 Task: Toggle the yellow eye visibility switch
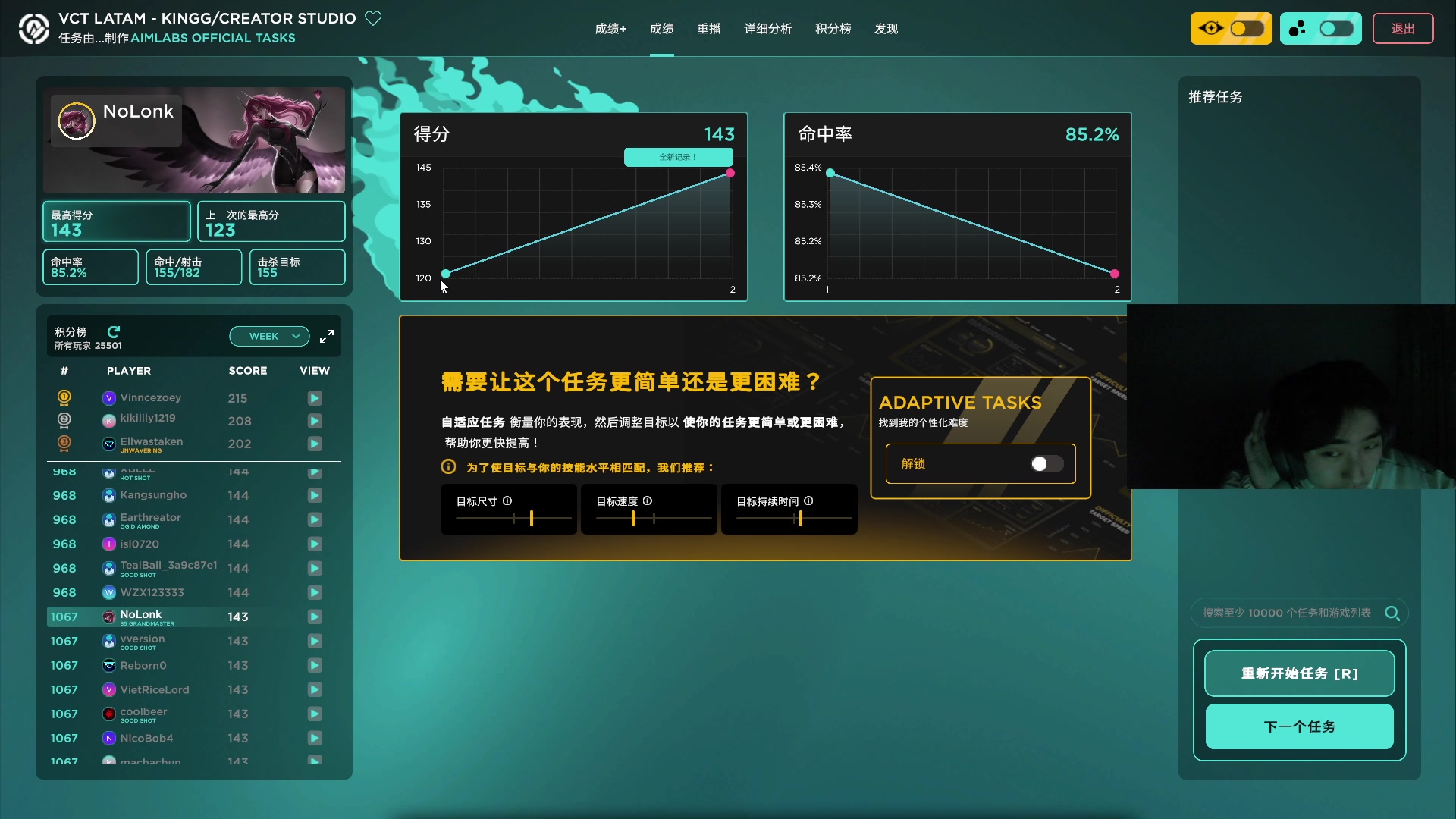point(1247,29)
